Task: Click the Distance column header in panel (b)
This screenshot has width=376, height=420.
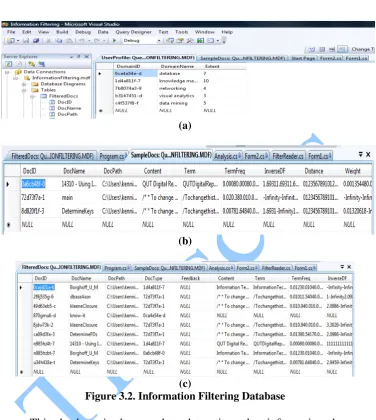Action: click(x=314, y=171)
